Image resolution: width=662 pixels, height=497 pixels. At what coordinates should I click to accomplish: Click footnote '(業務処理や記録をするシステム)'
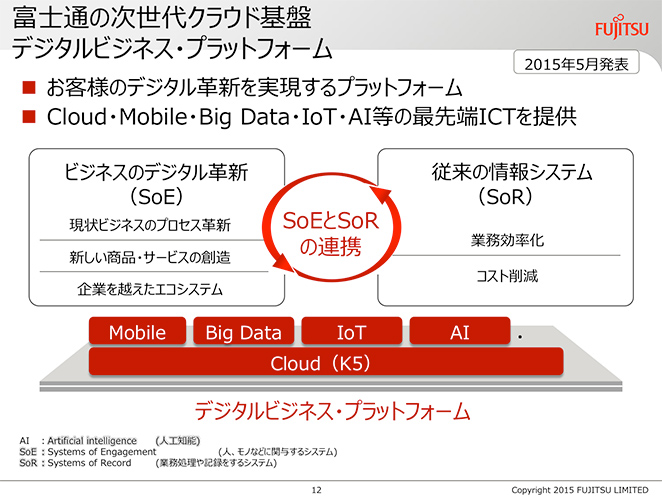tap(216, 462)
